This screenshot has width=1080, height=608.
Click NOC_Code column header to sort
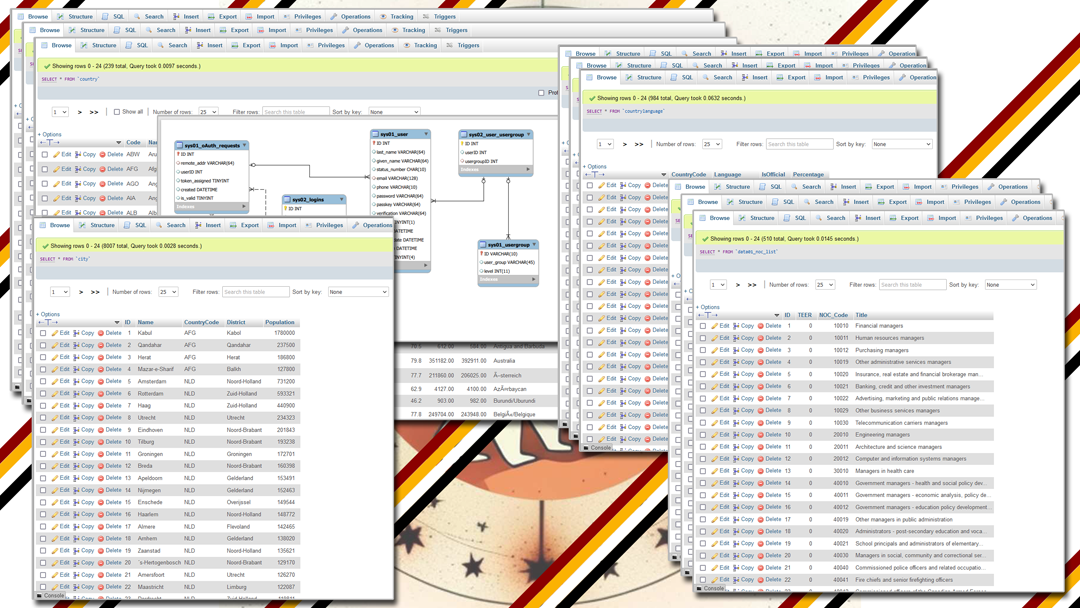833,315
